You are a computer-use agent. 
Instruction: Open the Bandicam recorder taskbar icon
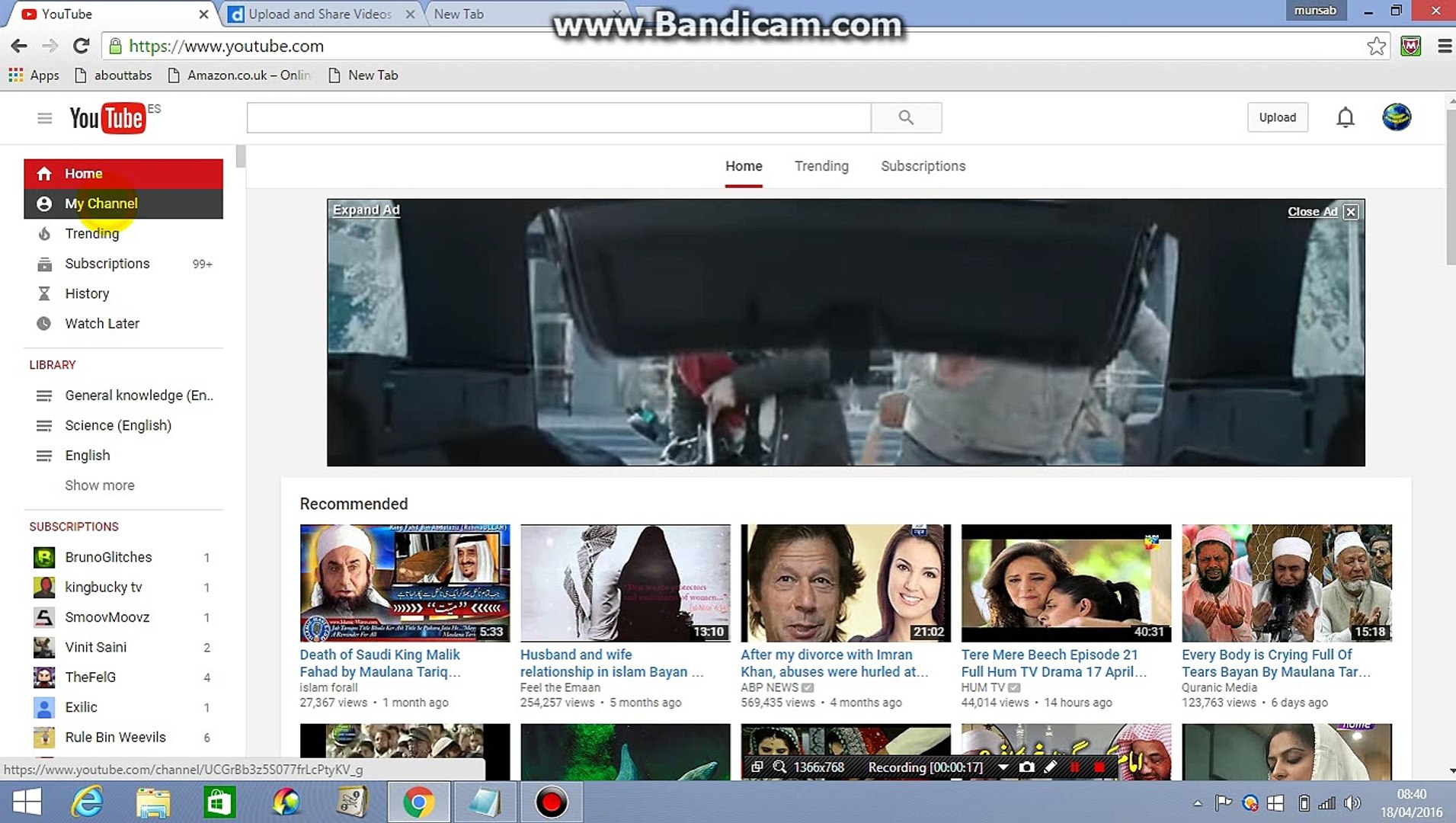[551, 802]
